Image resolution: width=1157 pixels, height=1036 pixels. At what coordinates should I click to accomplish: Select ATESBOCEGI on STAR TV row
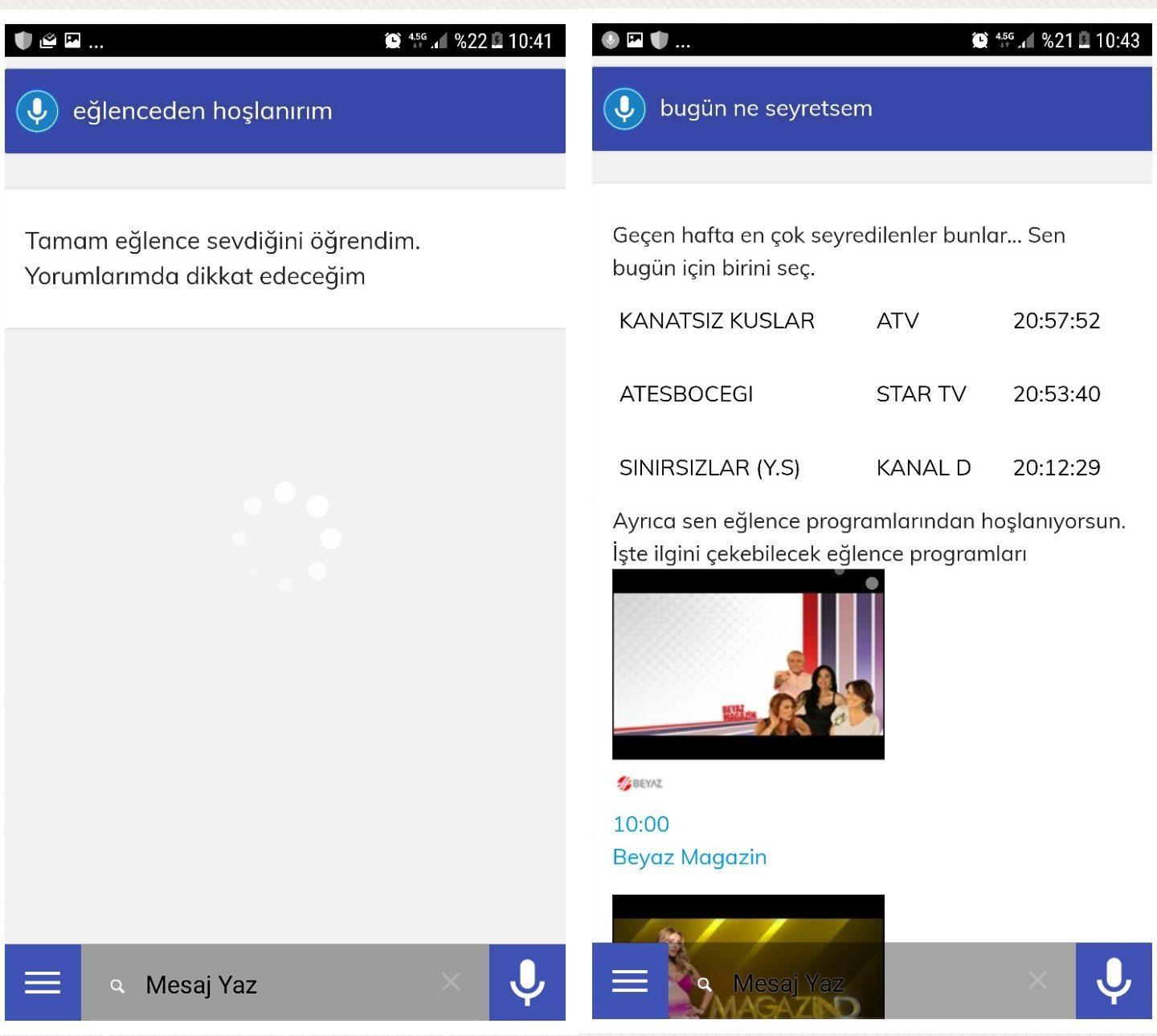[686, 394]
